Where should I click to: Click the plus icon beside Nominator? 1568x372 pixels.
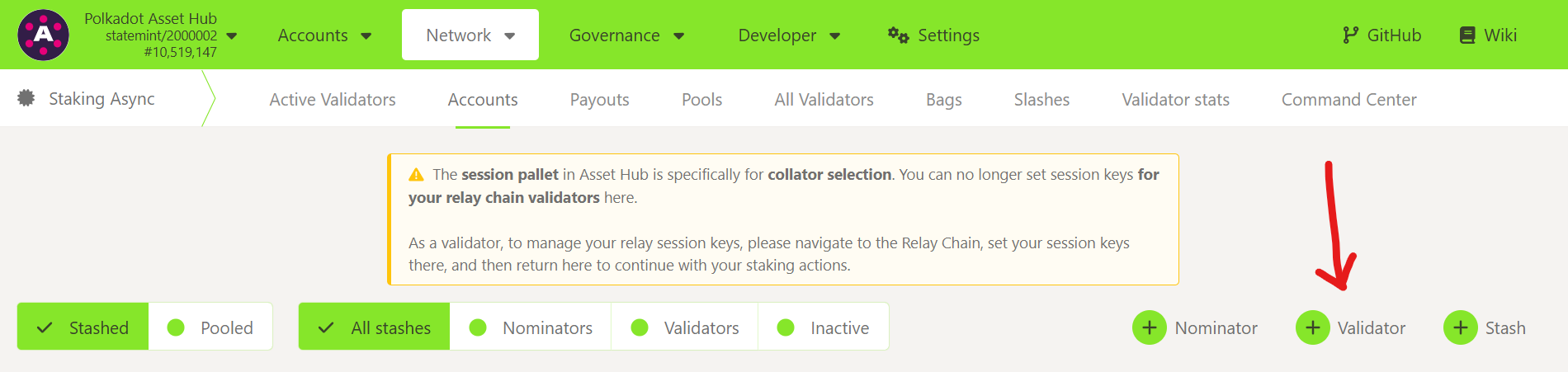pos(1149,327)
